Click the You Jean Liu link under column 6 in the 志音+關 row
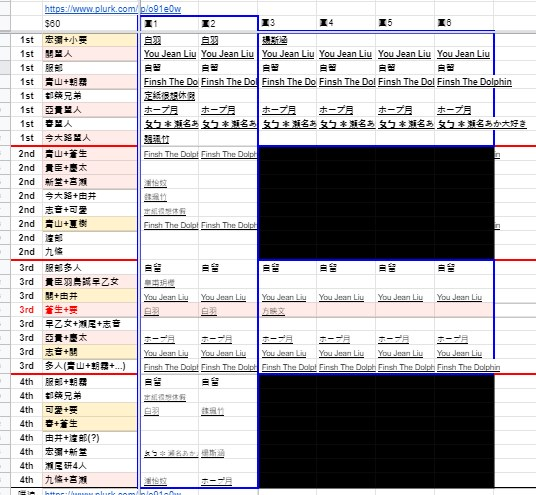Image resolution: width=536 pixels, height=495 pixels. pos(459,353)
